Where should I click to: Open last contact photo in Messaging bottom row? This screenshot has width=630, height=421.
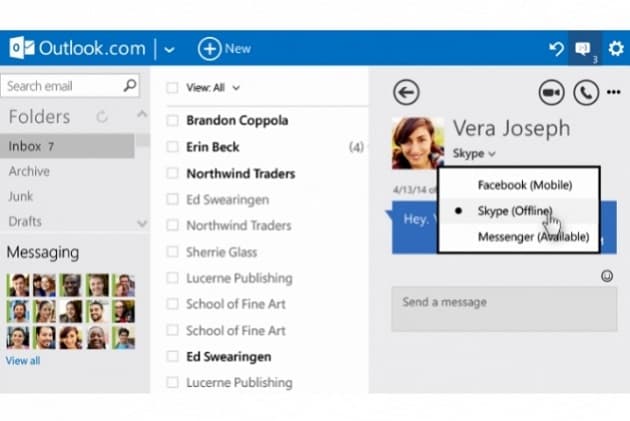[x=123, y=337]
